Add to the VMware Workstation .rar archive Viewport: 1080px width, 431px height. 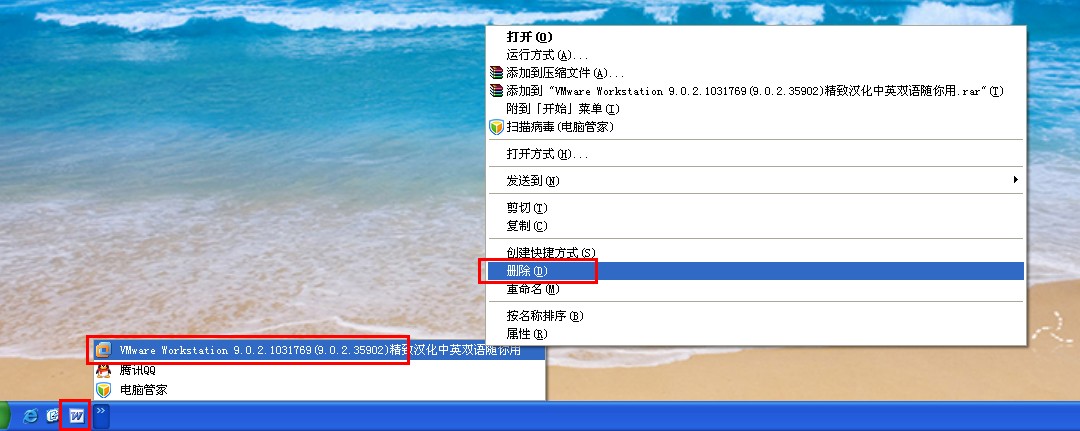click(756, 91)
